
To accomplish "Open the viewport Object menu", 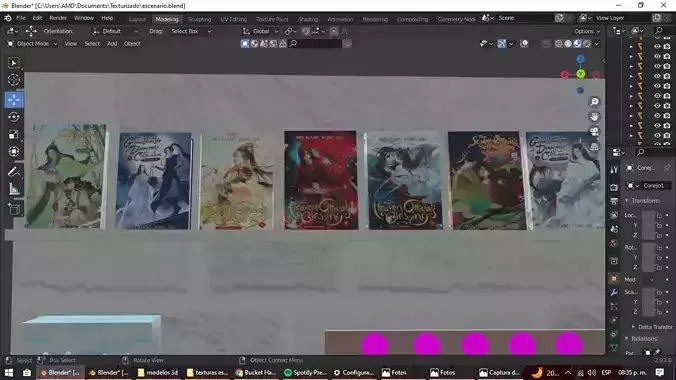I will click(132, 44).
